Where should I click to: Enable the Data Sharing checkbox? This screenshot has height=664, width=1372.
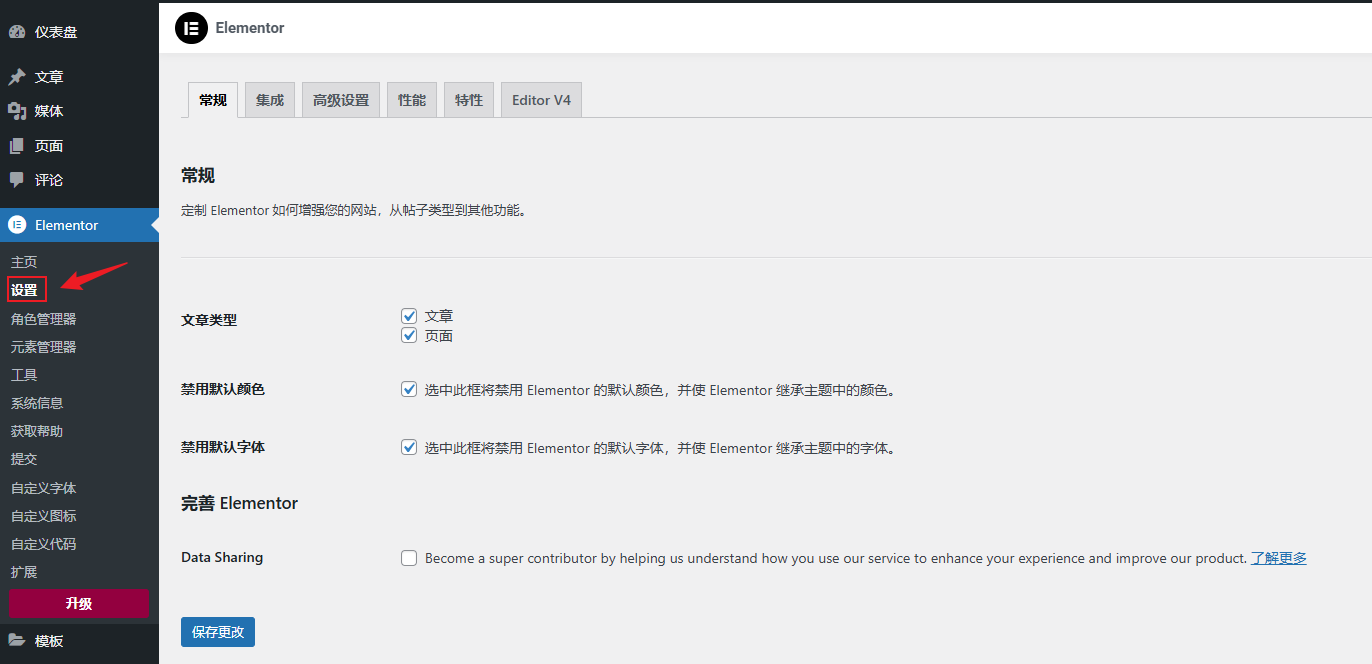pos(409,558)
